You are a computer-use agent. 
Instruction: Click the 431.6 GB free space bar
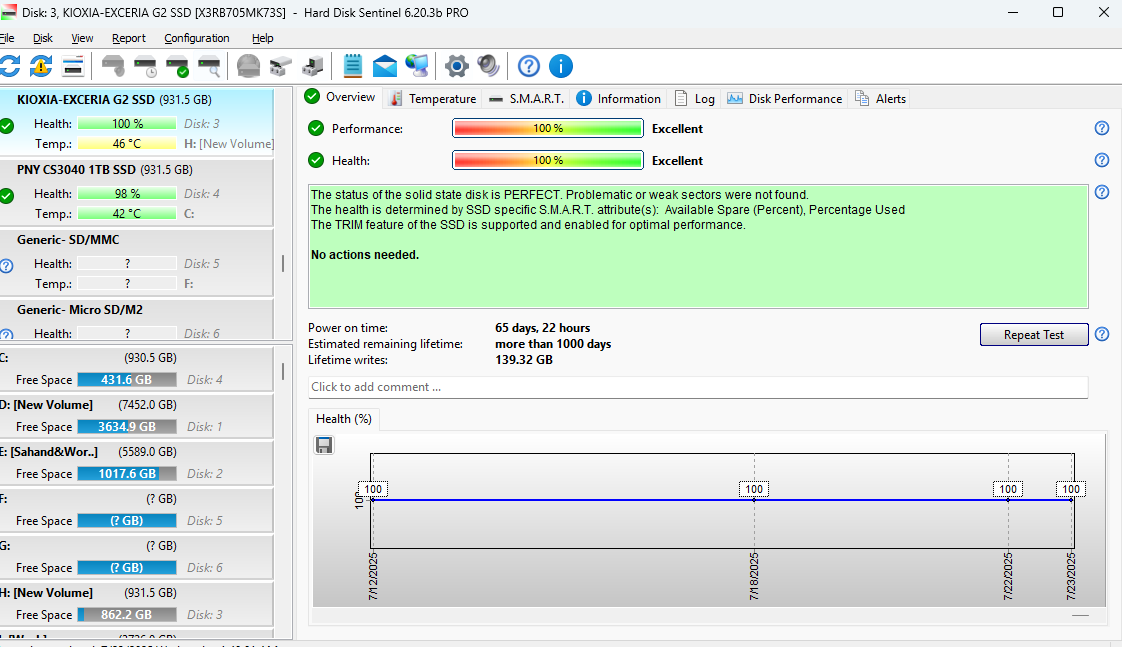click(127, 379)
